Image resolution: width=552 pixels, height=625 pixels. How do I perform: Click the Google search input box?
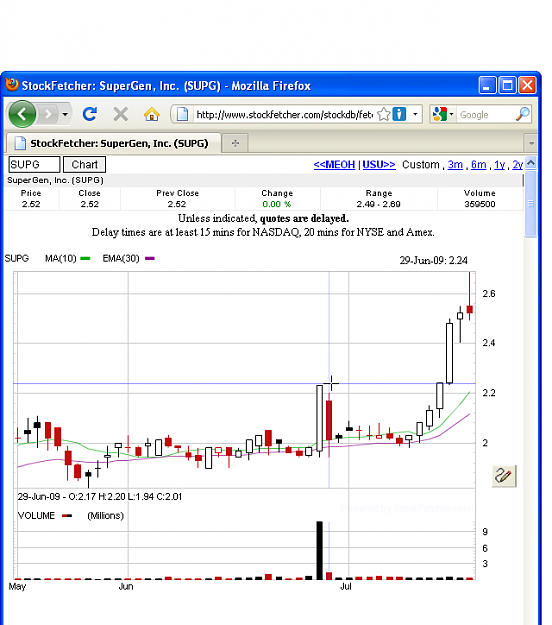coord(485,115)
